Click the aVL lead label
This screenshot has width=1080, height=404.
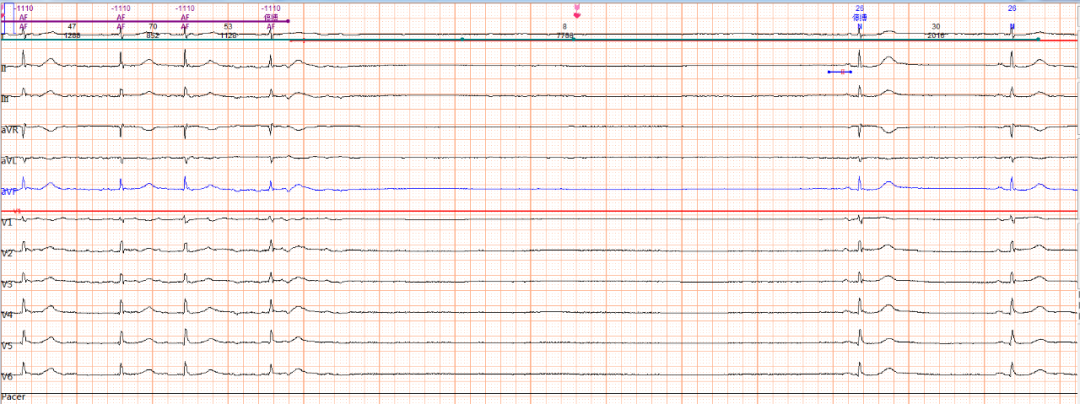coord(8,161)
